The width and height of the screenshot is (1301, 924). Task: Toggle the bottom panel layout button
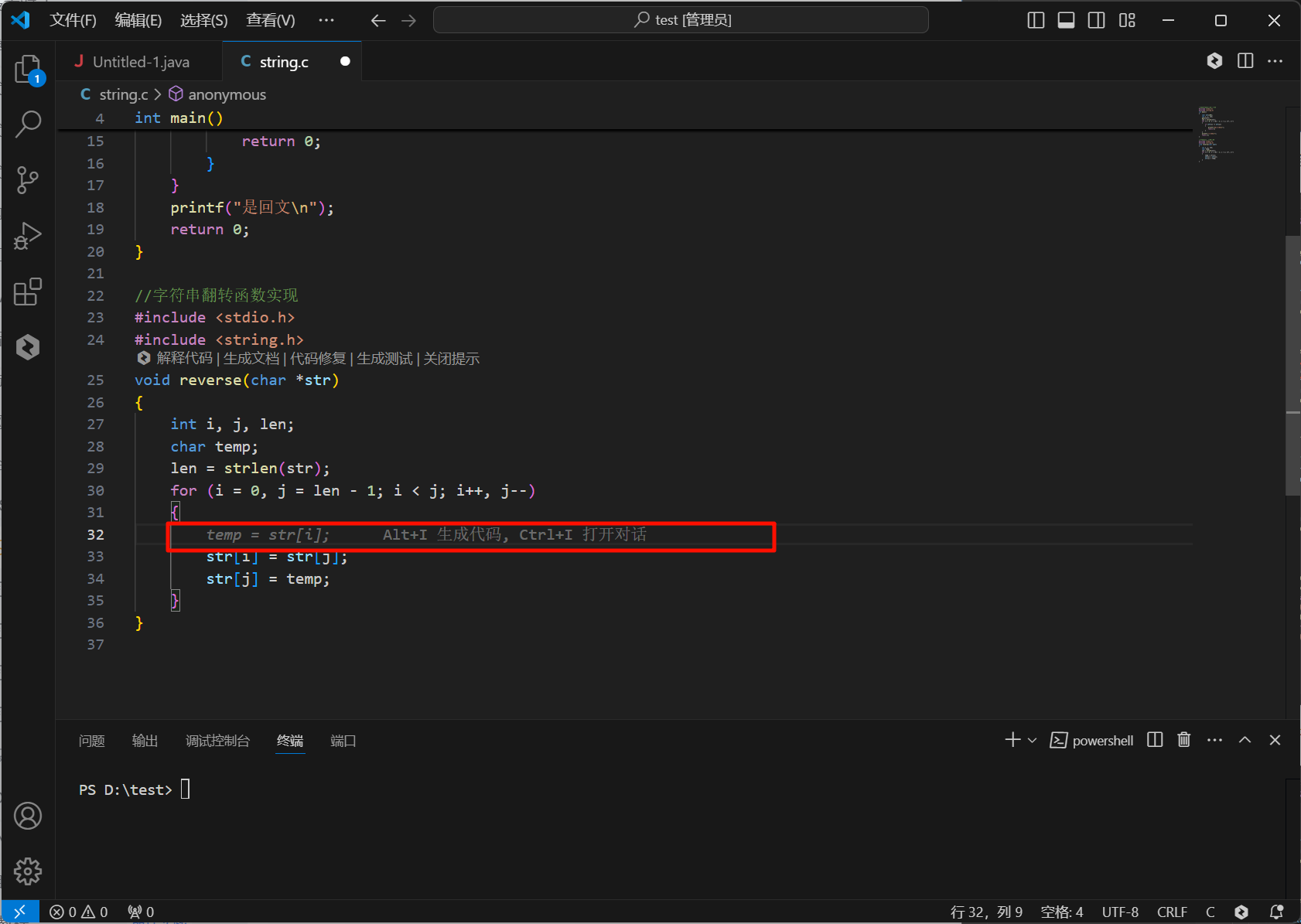1066,20
